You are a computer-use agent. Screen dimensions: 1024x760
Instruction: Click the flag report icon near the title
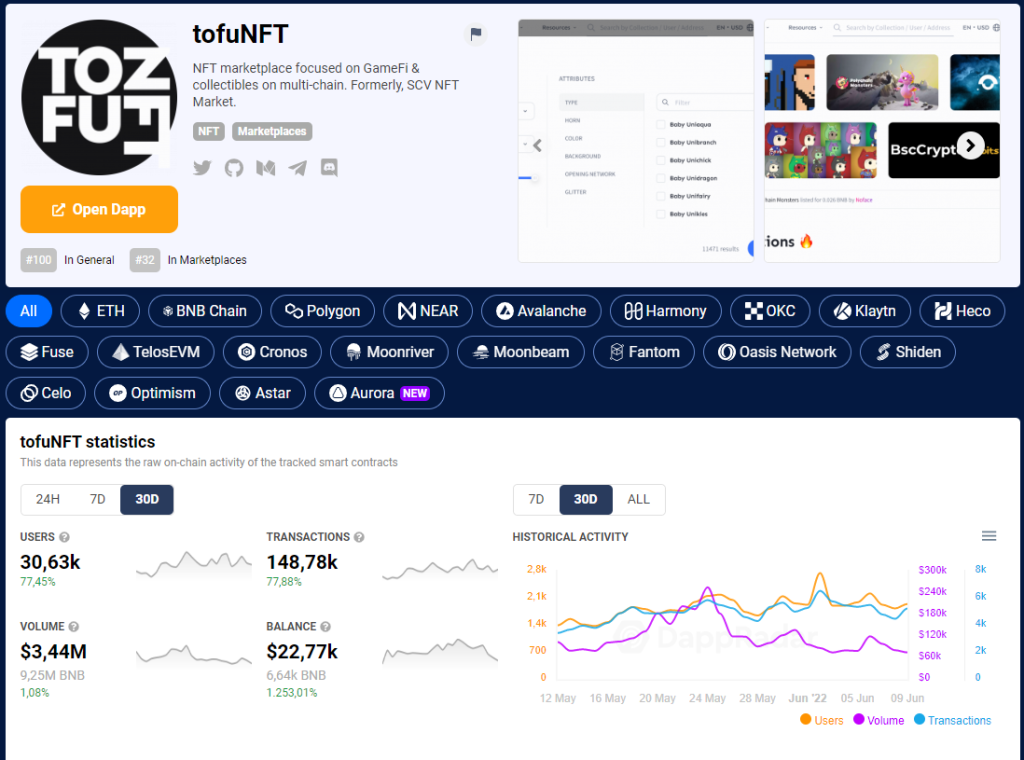[x=475, y=33]
